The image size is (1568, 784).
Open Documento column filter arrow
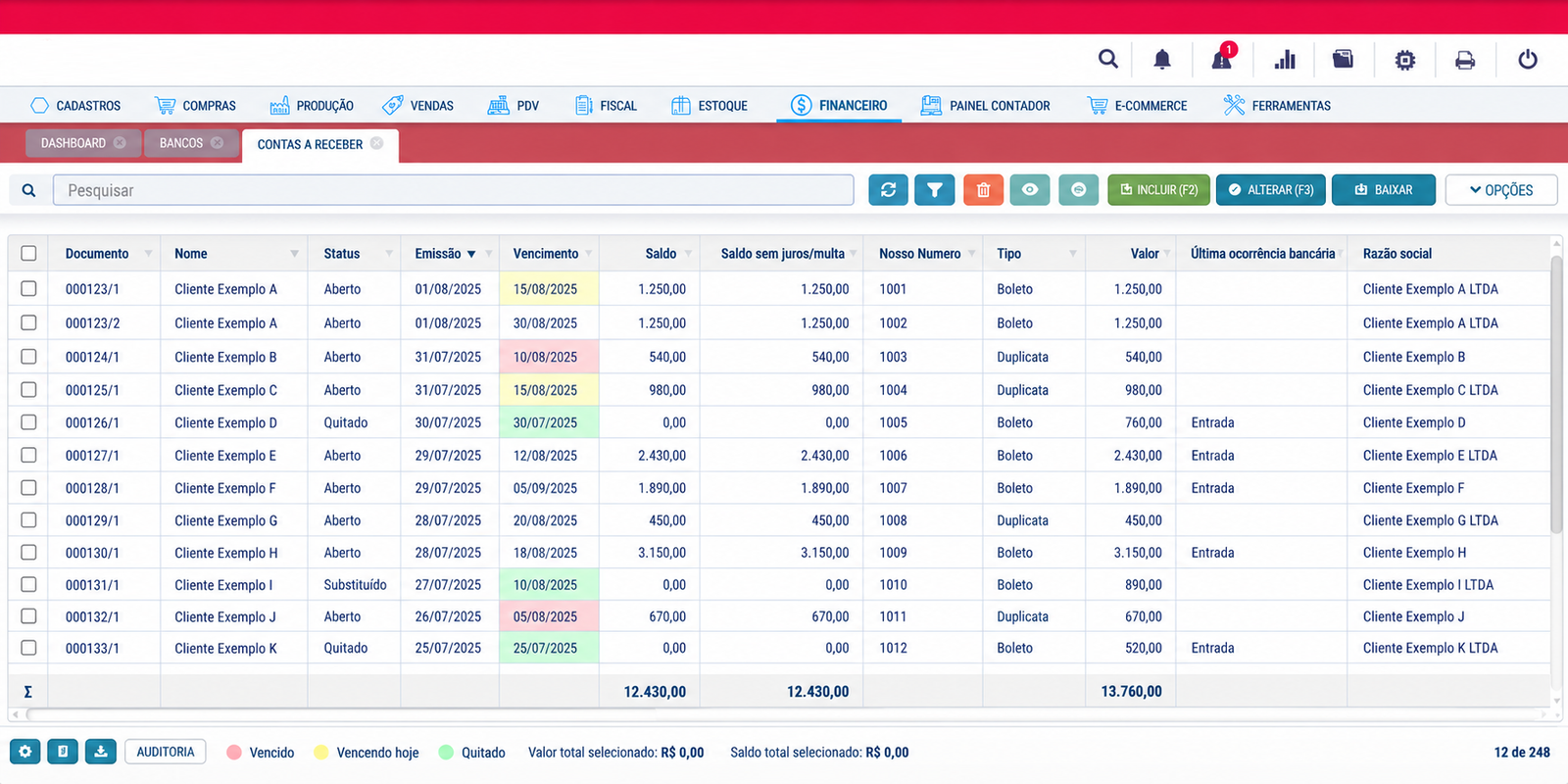tap(148, 253)
